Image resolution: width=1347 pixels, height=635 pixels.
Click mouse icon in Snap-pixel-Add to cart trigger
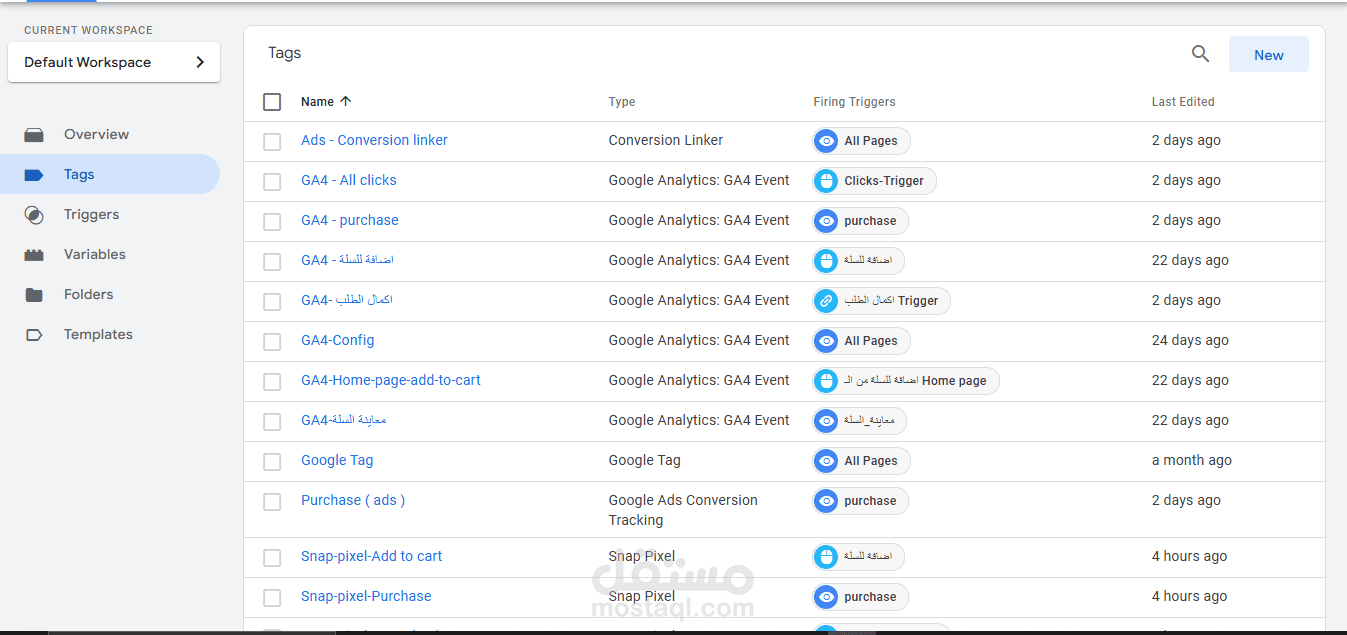(826, 557)
